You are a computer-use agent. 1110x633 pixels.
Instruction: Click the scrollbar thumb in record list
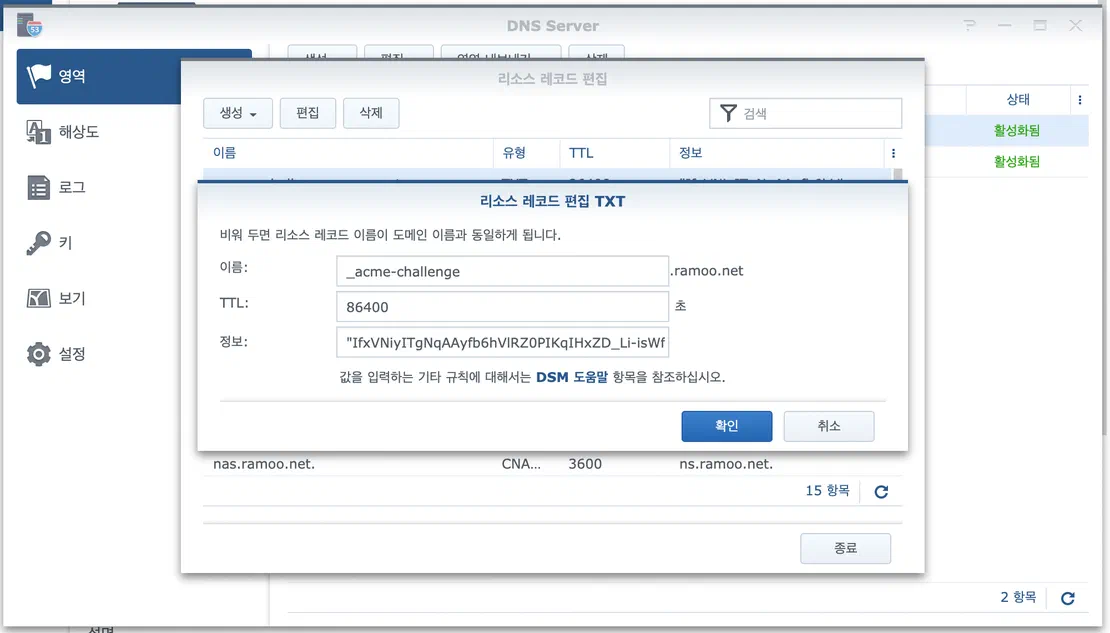coord(898,175)
